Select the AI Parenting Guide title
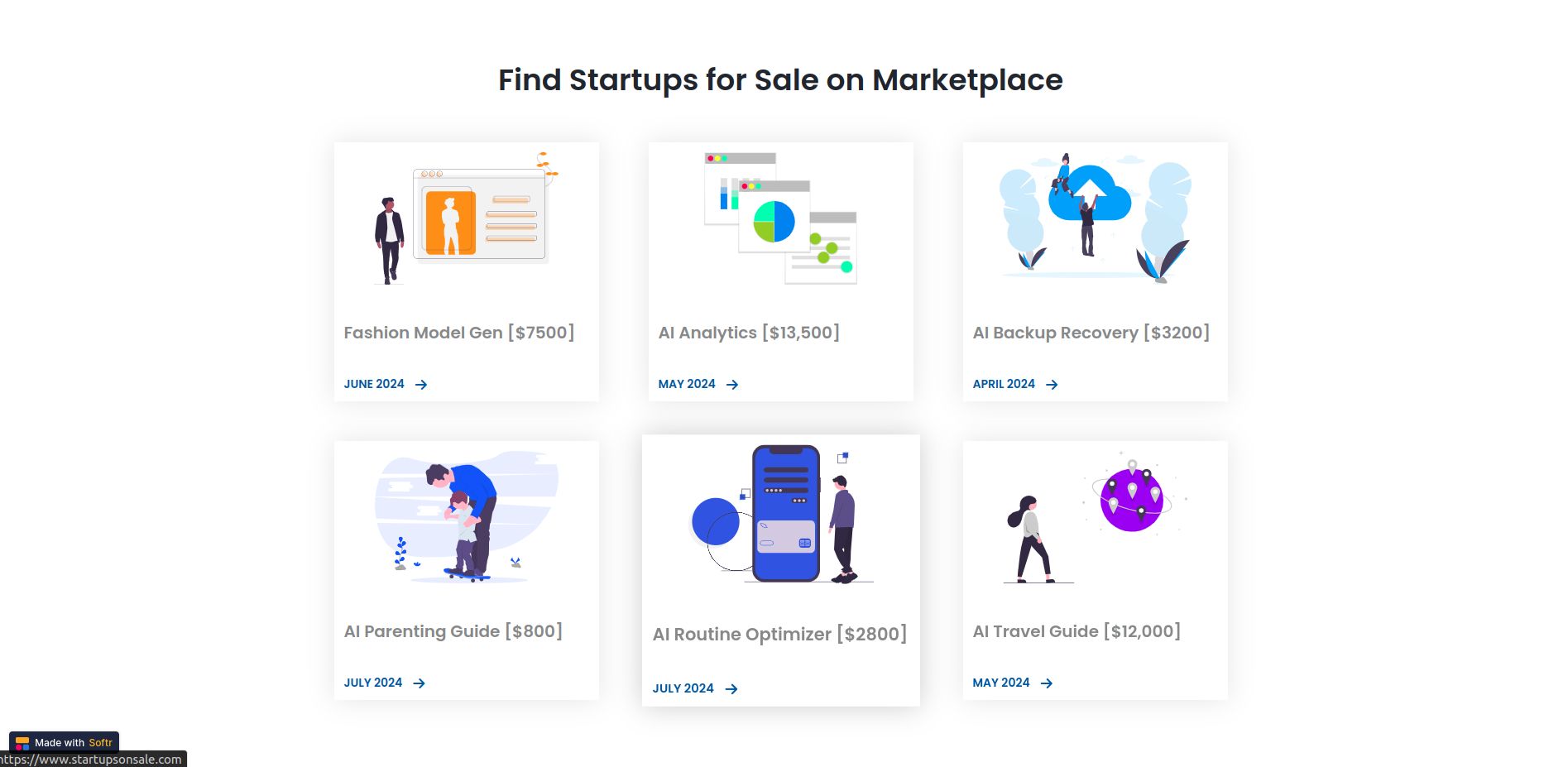 453,631
